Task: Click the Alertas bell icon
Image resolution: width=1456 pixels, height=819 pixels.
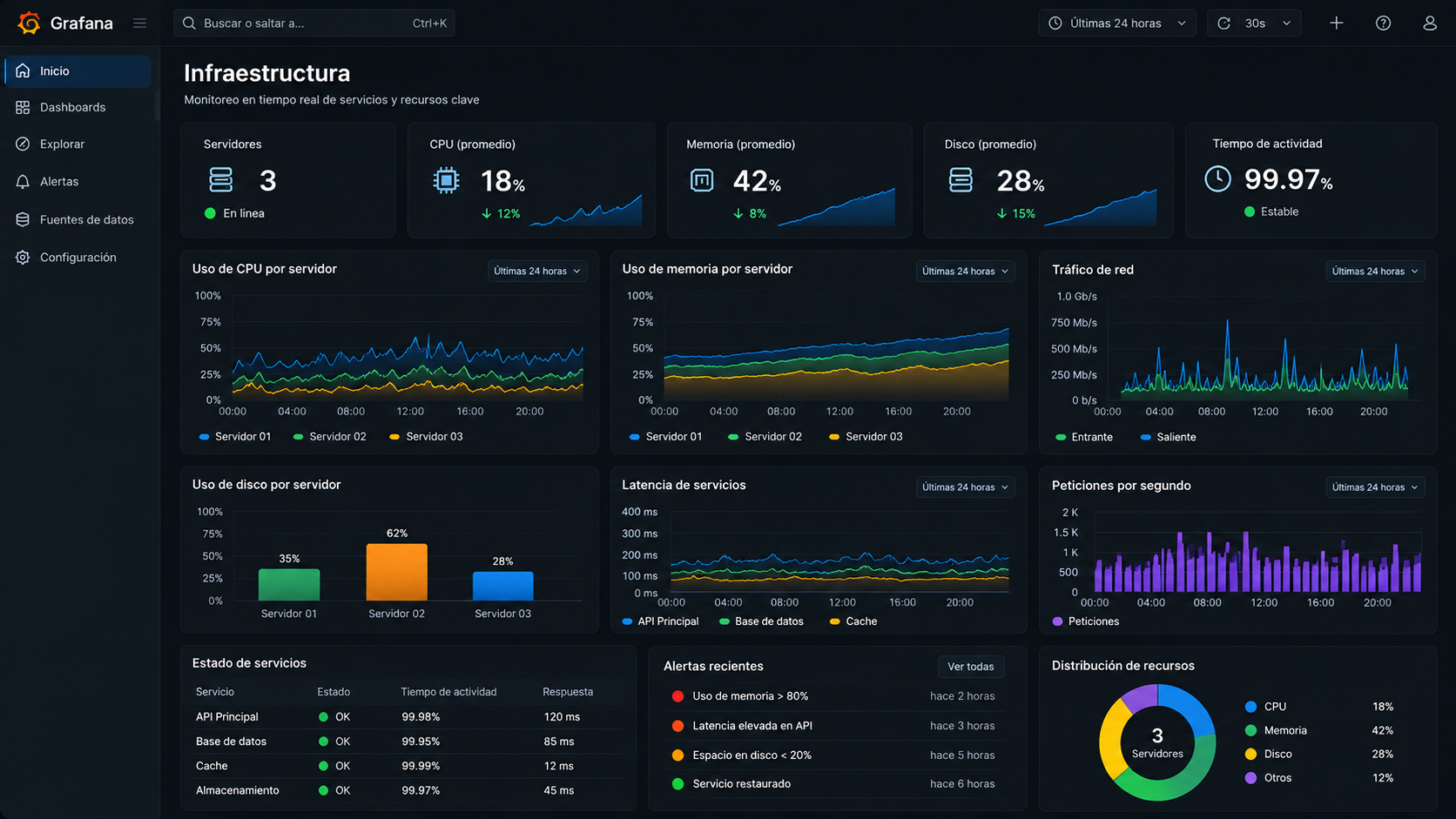Action: pyautogui.click(x=23, y=181)
